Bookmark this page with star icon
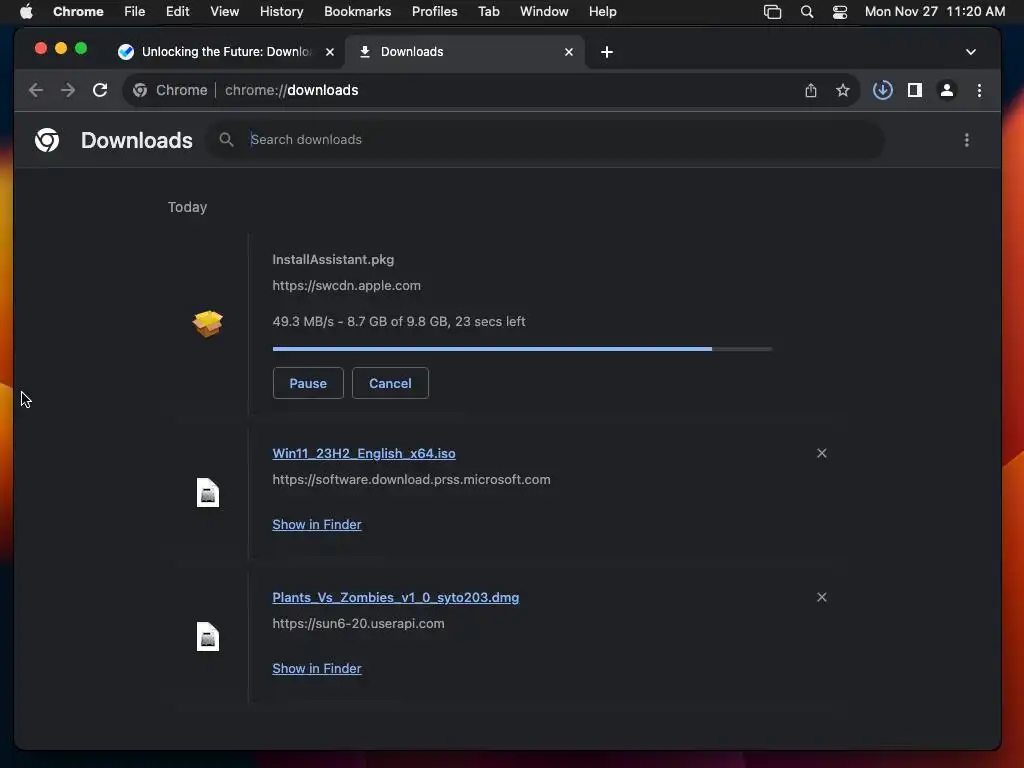 pos(842,90)
